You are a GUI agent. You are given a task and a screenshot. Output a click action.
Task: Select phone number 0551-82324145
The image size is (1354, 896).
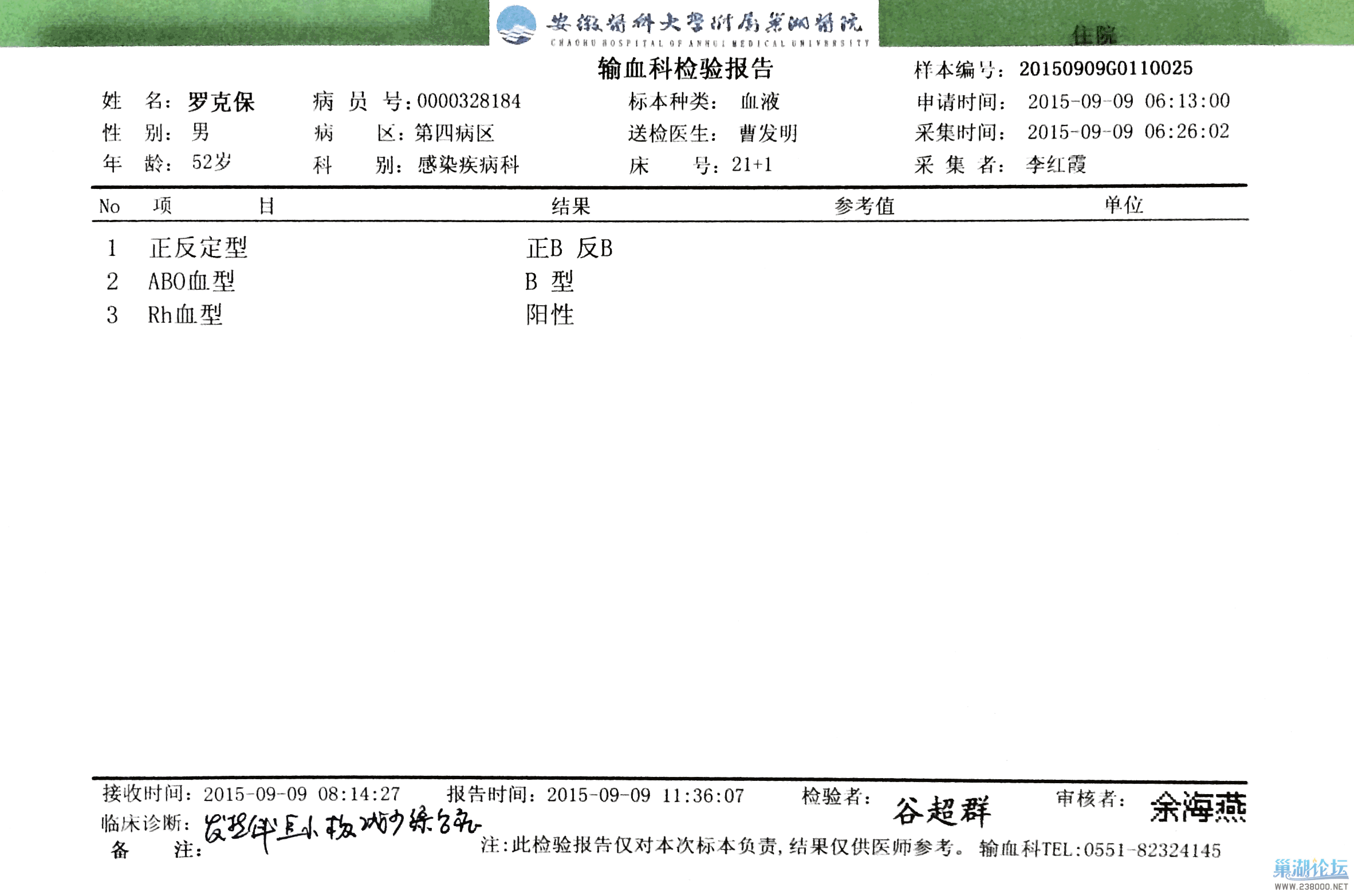point(1152,850)
